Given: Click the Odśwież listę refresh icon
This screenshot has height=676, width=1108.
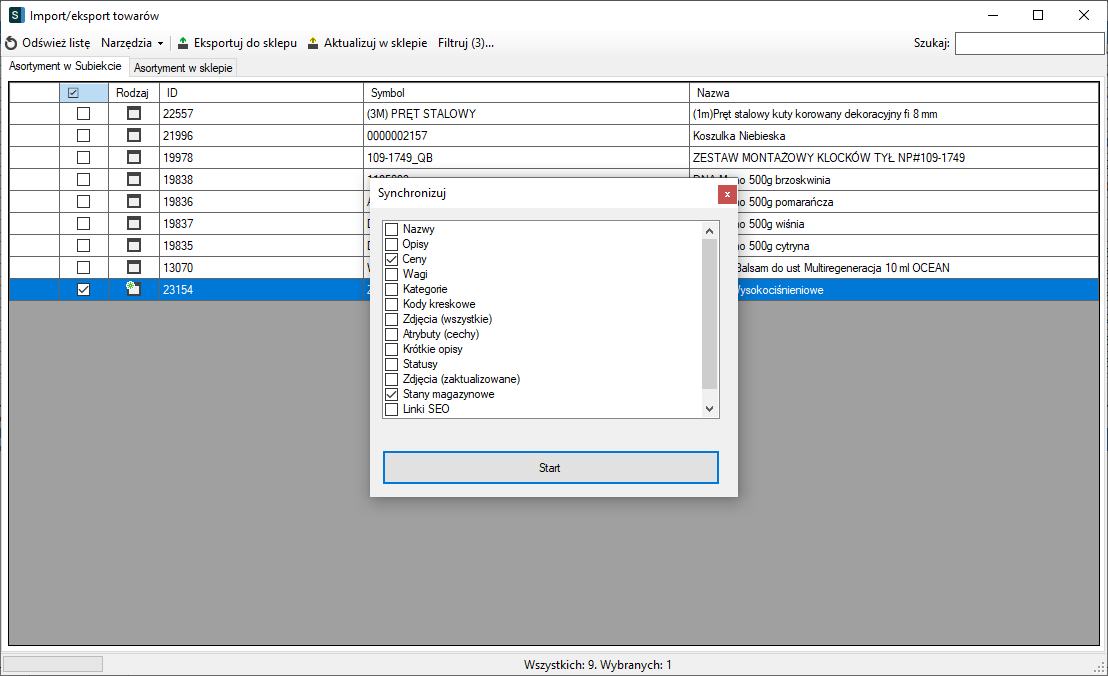Looking at the screenshot, I should [11, 44].
